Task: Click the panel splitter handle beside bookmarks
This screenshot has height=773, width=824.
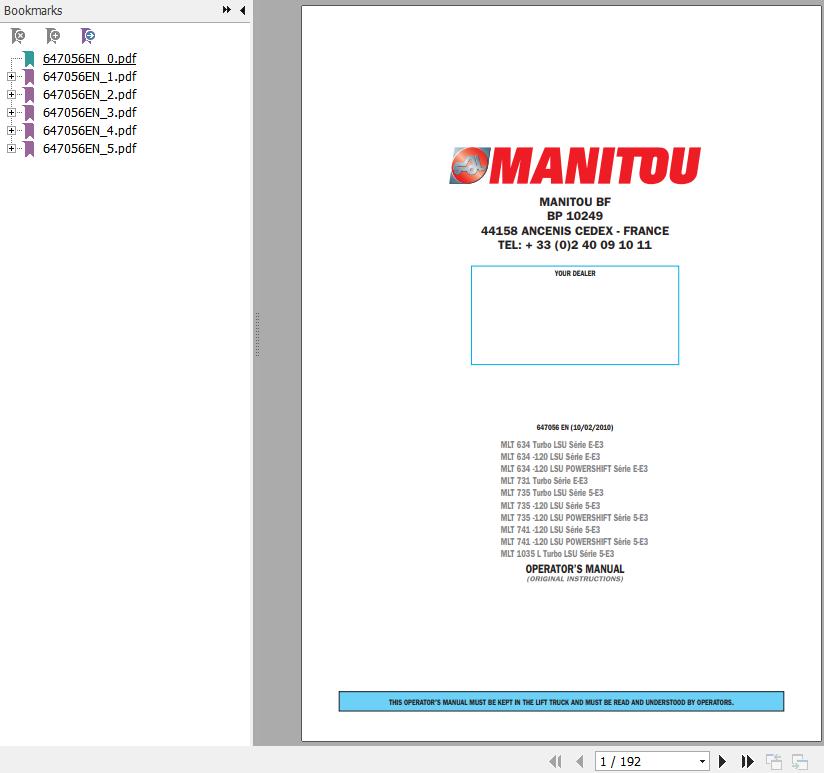Action: [258, 334]
